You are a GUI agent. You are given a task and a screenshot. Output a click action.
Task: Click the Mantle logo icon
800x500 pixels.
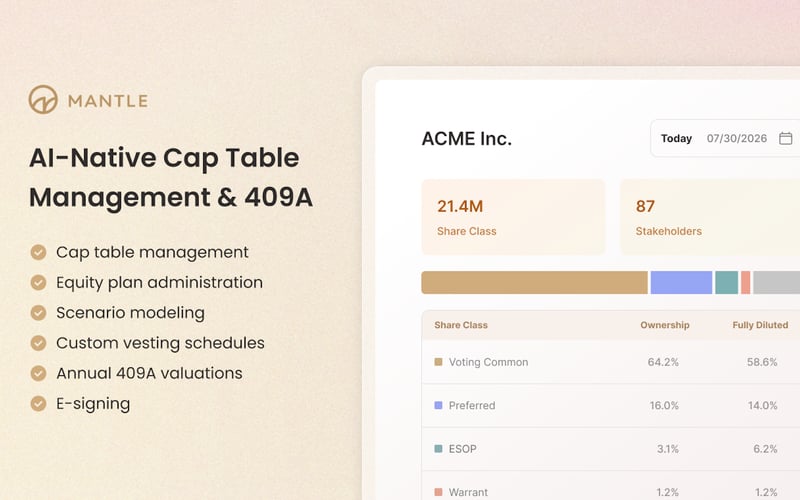tap(43, 99)
